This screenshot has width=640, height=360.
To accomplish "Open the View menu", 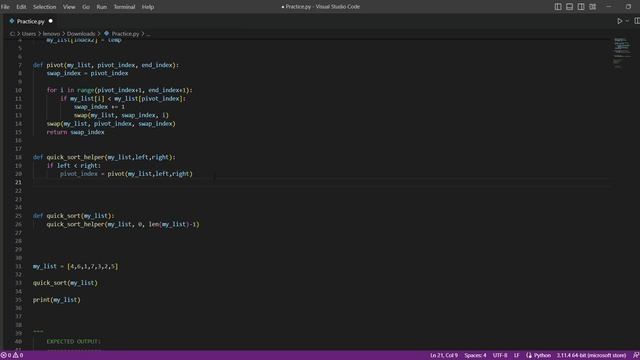I will click(69, 7).
